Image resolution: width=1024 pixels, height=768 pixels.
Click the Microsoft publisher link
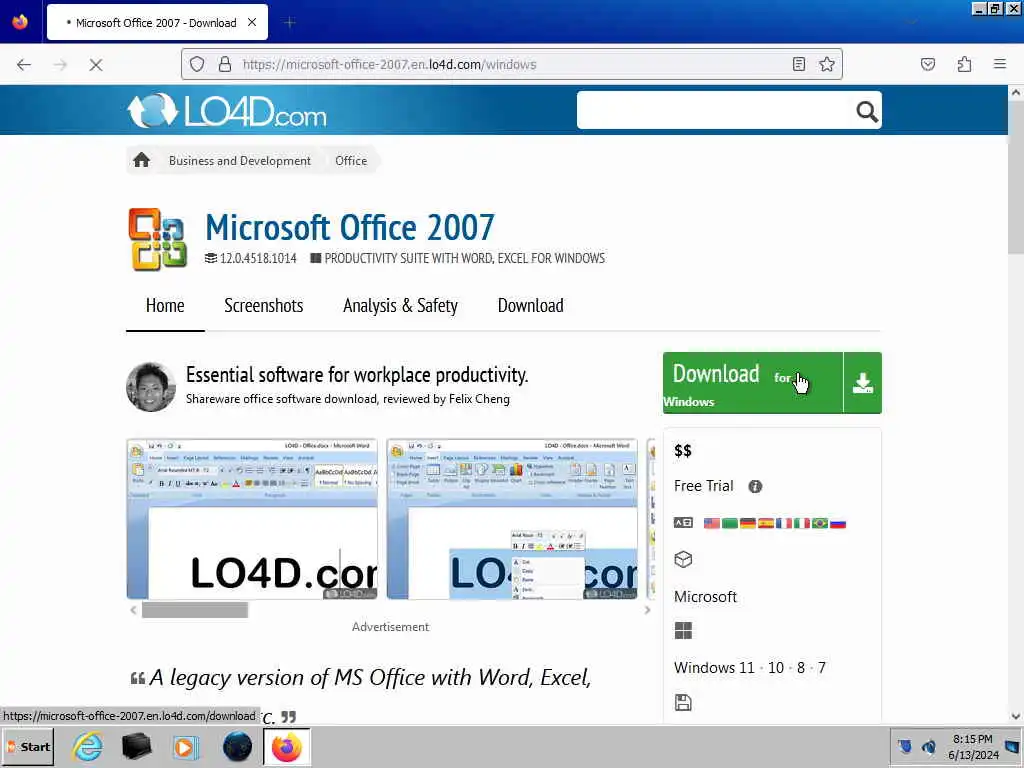(x=705, y=596)
